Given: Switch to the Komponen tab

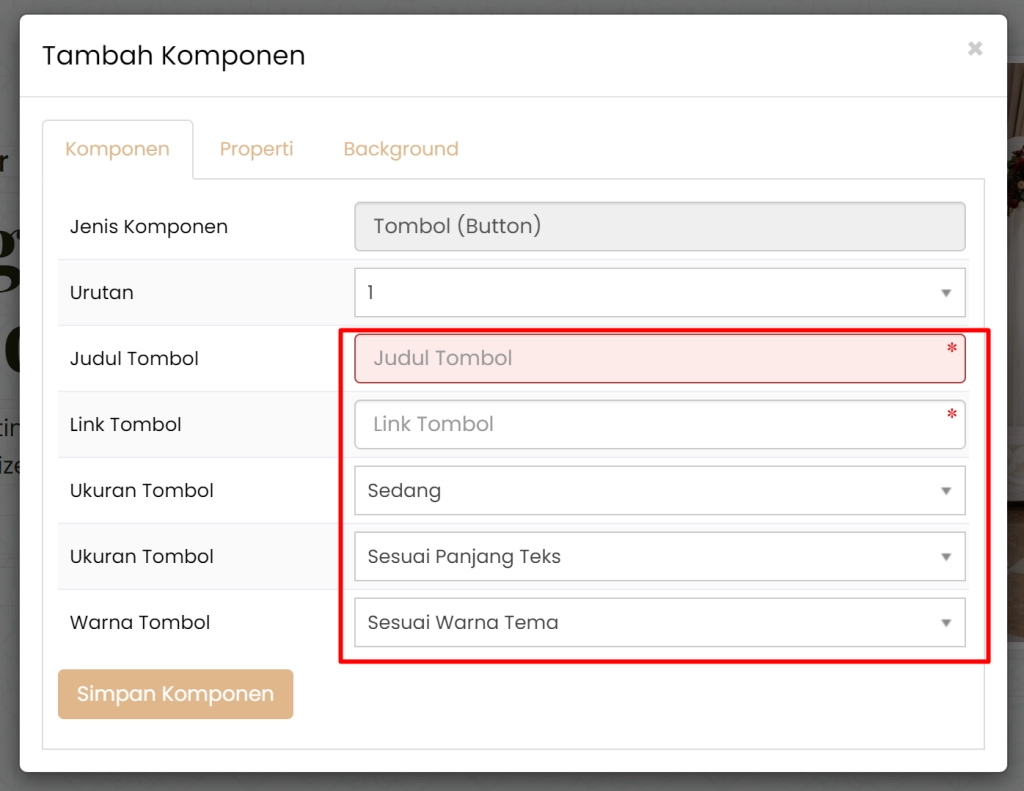Looking at the screenshot, I should [x=117, y=149].
